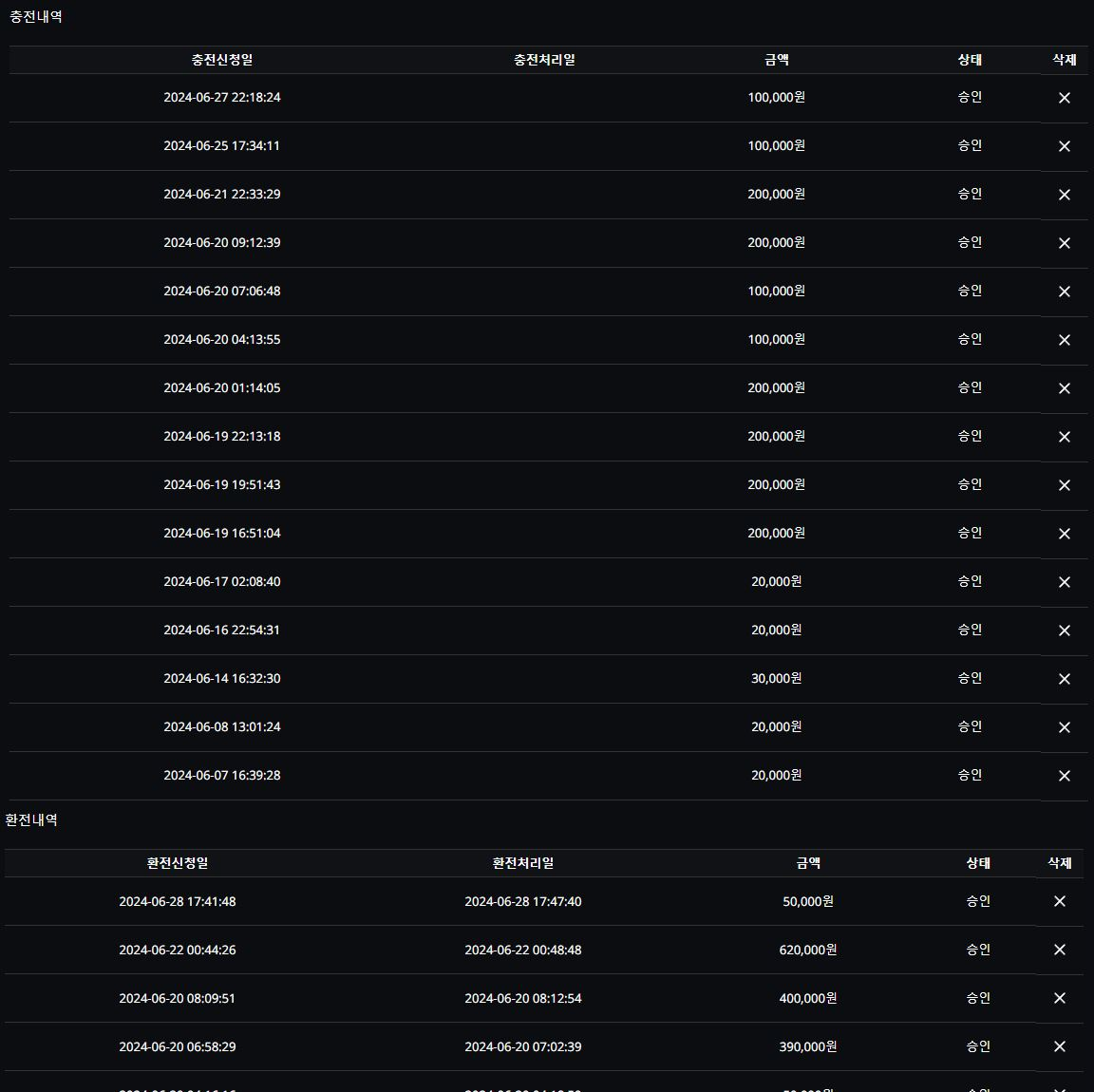Remove the 50,000원 withdrawal from 2024-06-28
The image size is (1094, 1092).
(1060, 901)
